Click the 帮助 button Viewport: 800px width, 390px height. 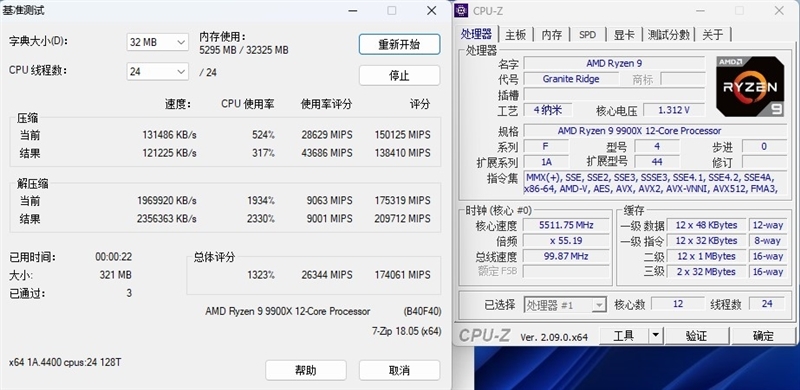coord(306,370)
